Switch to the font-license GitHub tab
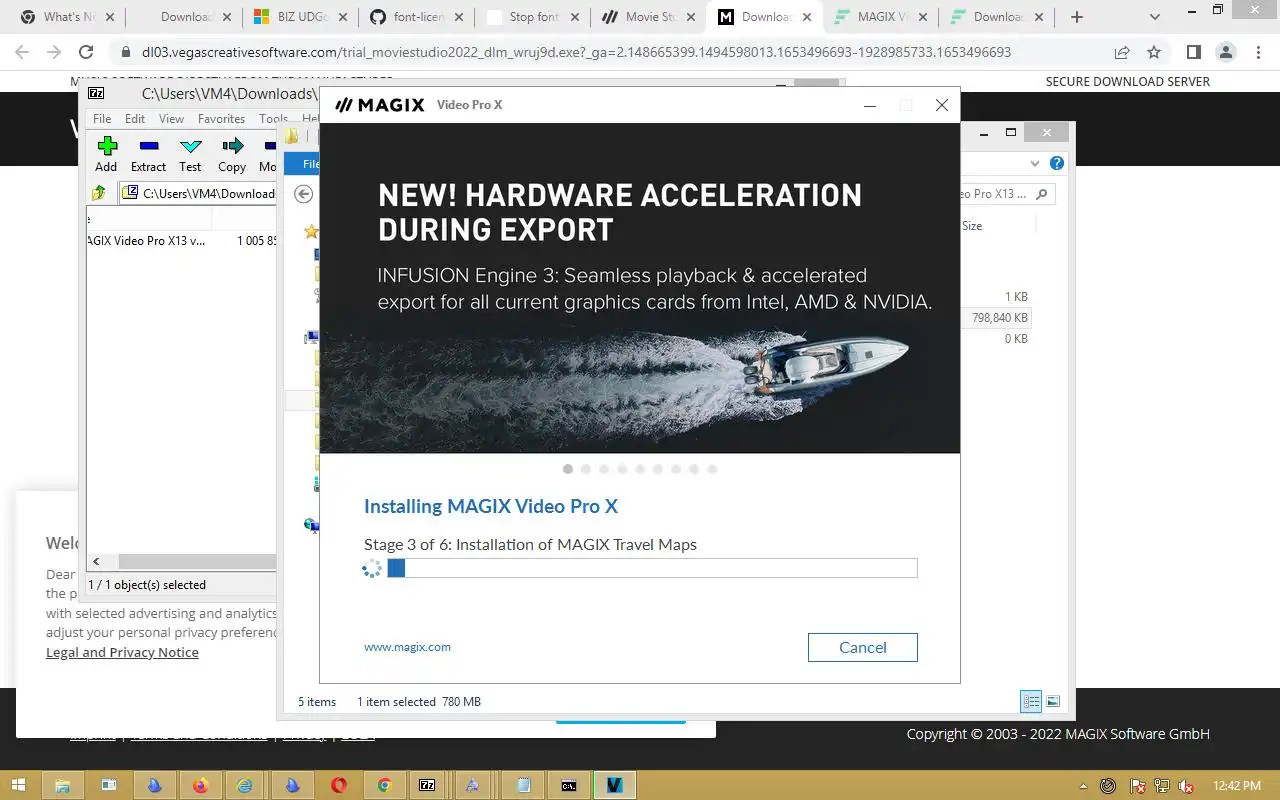The height and width of the screenshot is (800, 1280). coord(416,17)
